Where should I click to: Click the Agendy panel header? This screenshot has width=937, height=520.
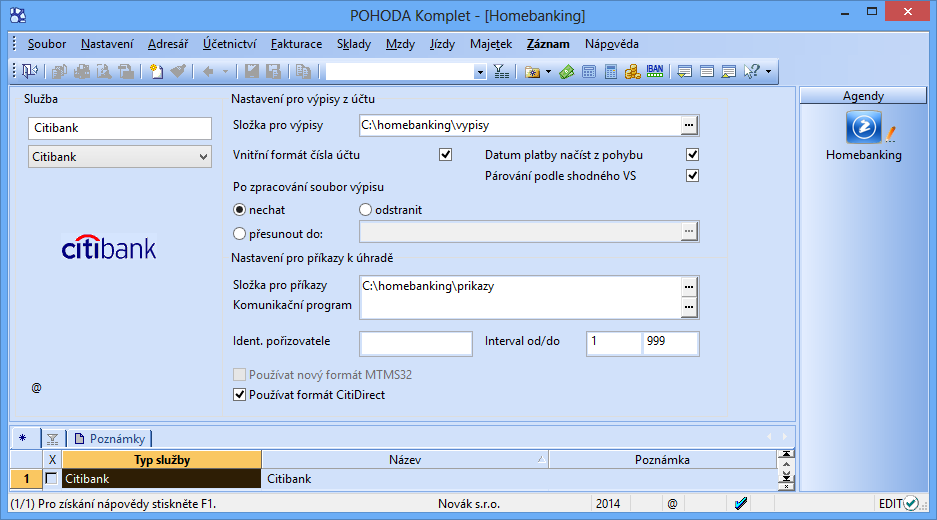(863, 96)
